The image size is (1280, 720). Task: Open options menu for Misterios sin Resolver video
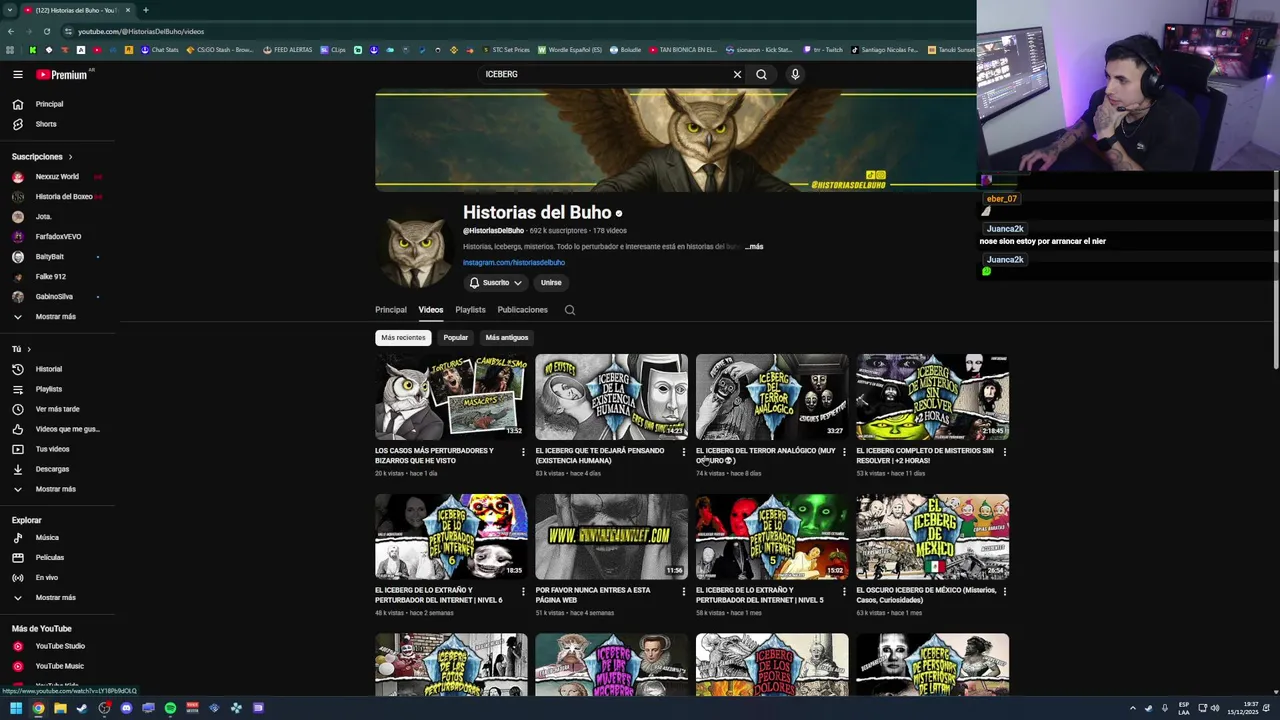1004,452
